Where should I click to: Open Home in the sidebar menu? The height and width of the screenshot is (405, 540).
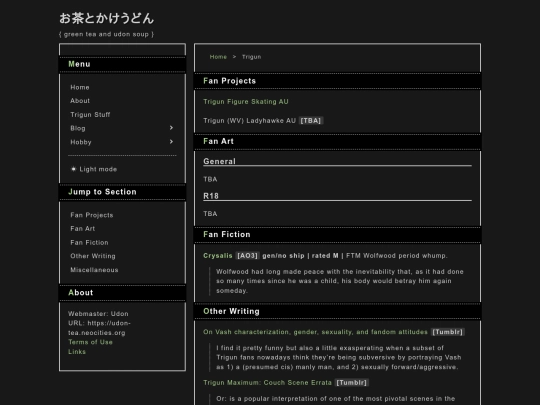pos(80,87)
